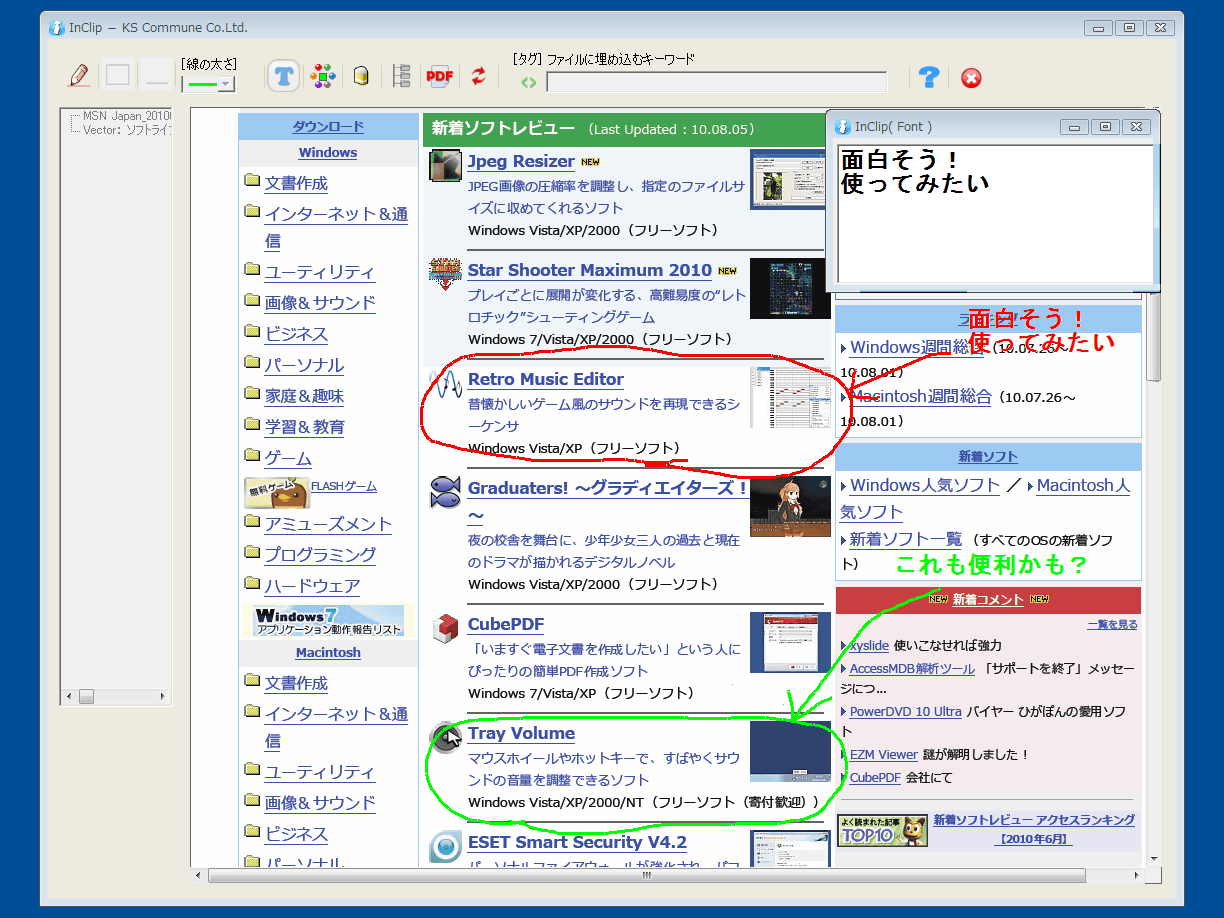The height and width of the screenshot is (918, 1224).
Task: Open the Tray Volume review link
Action: tap(521, 733)
